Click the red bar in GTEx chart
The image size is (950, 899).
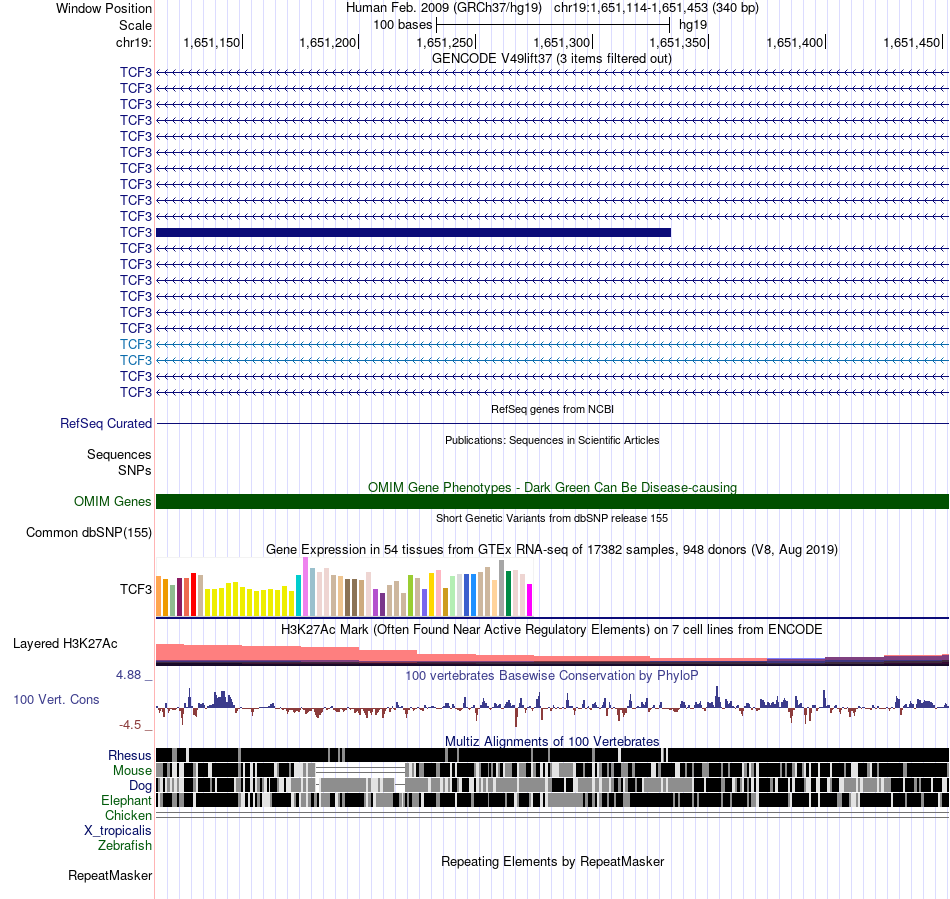tap(194, 594)
